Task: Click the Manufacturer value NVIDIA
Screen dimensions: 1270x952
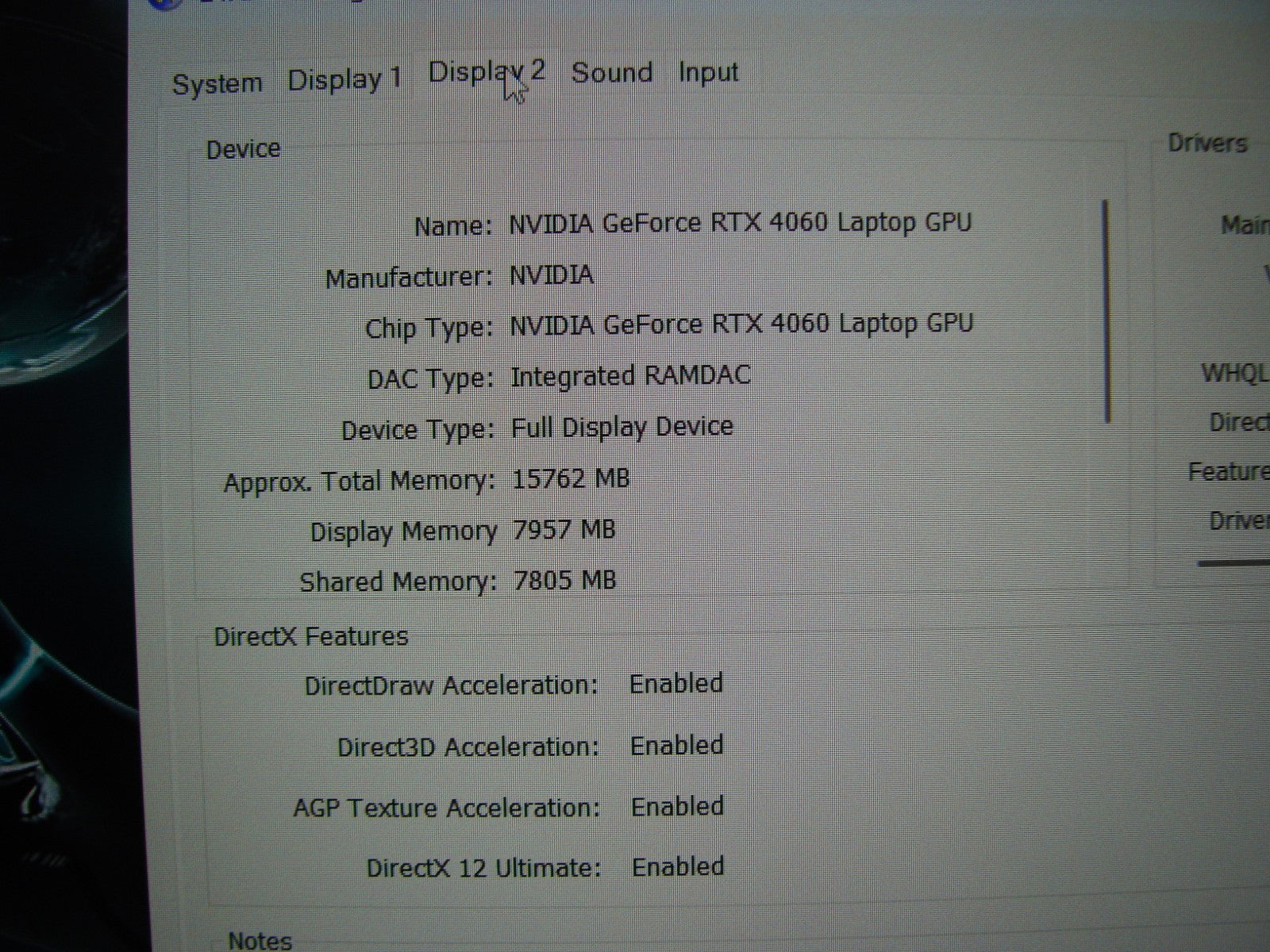Action: click(x=551, y=275)
